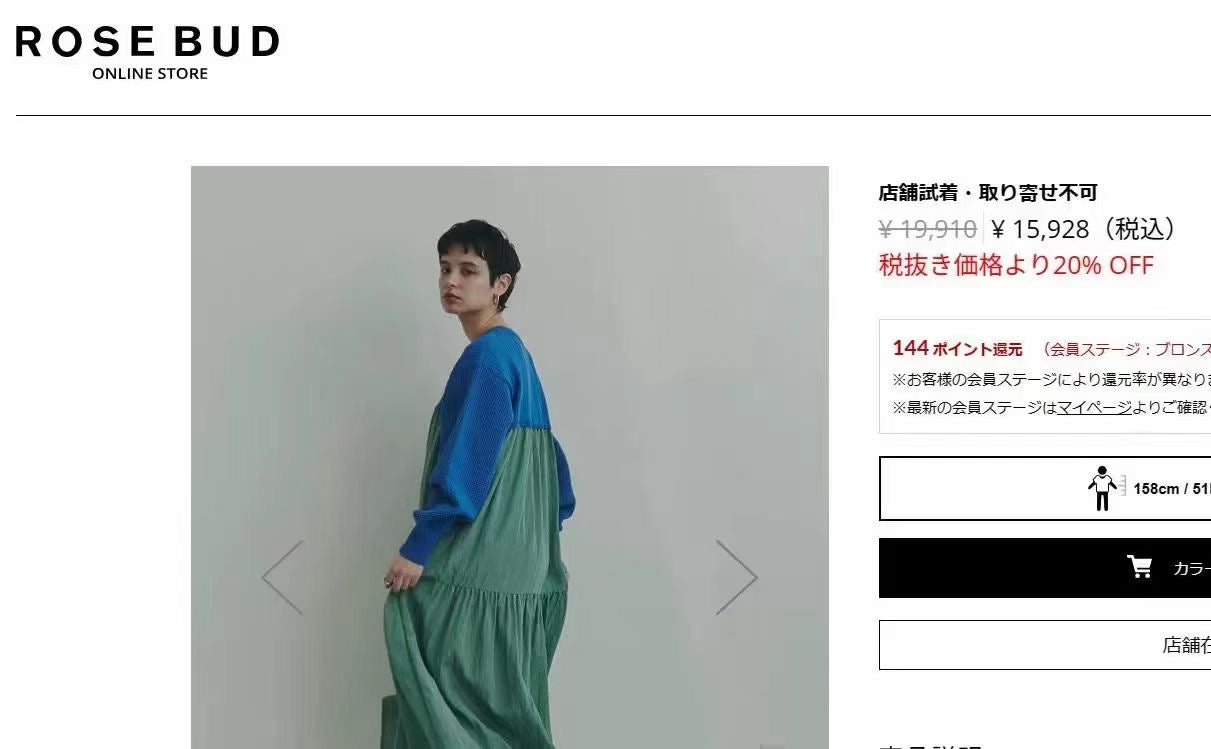Viewport: 1211px width, 749px height.
Task: Open the マイページ link
Action: pyautogui.click(x=1095, y=407)
